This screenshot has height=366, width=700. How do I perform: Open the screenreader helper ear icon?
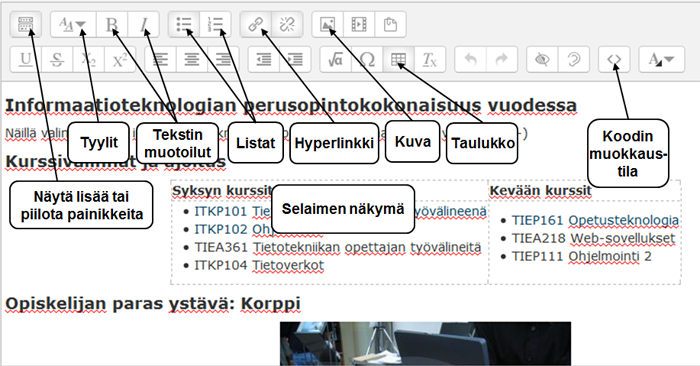click(574, 59)
